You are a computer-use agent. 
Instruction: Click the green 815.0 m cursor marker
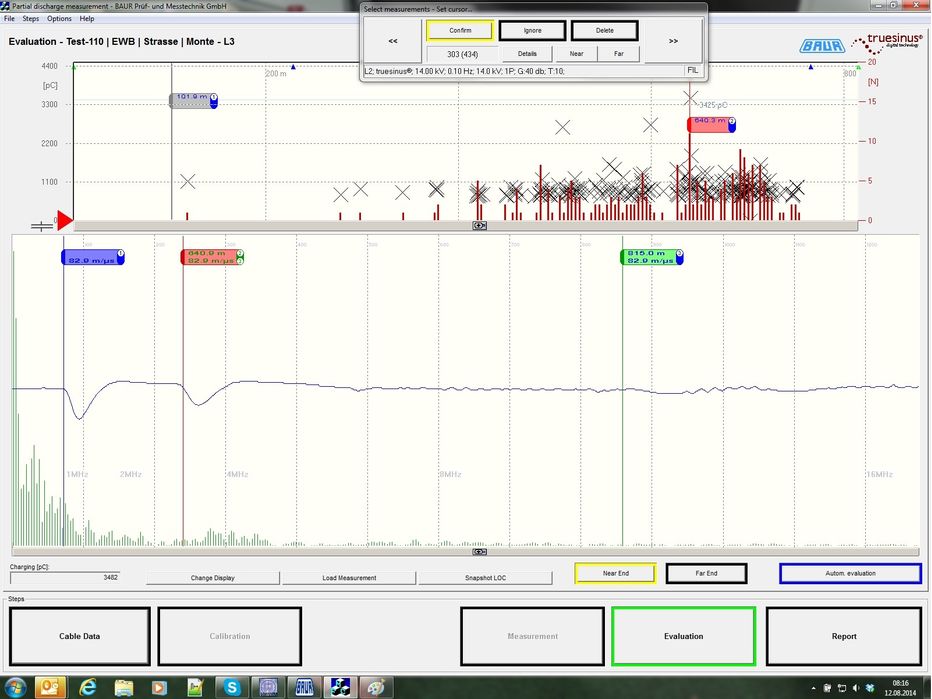[652, 257]
